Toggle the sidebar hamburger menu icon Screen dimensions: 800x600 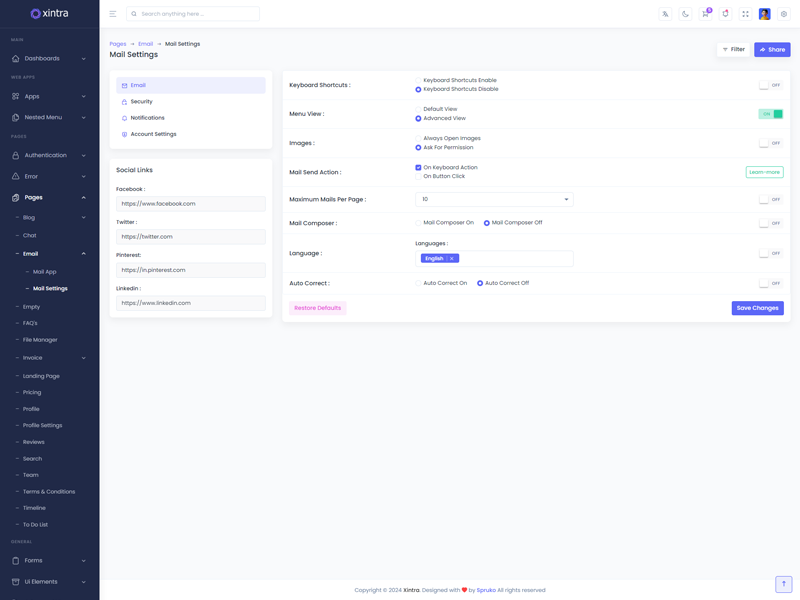click(x=113, y=14)
